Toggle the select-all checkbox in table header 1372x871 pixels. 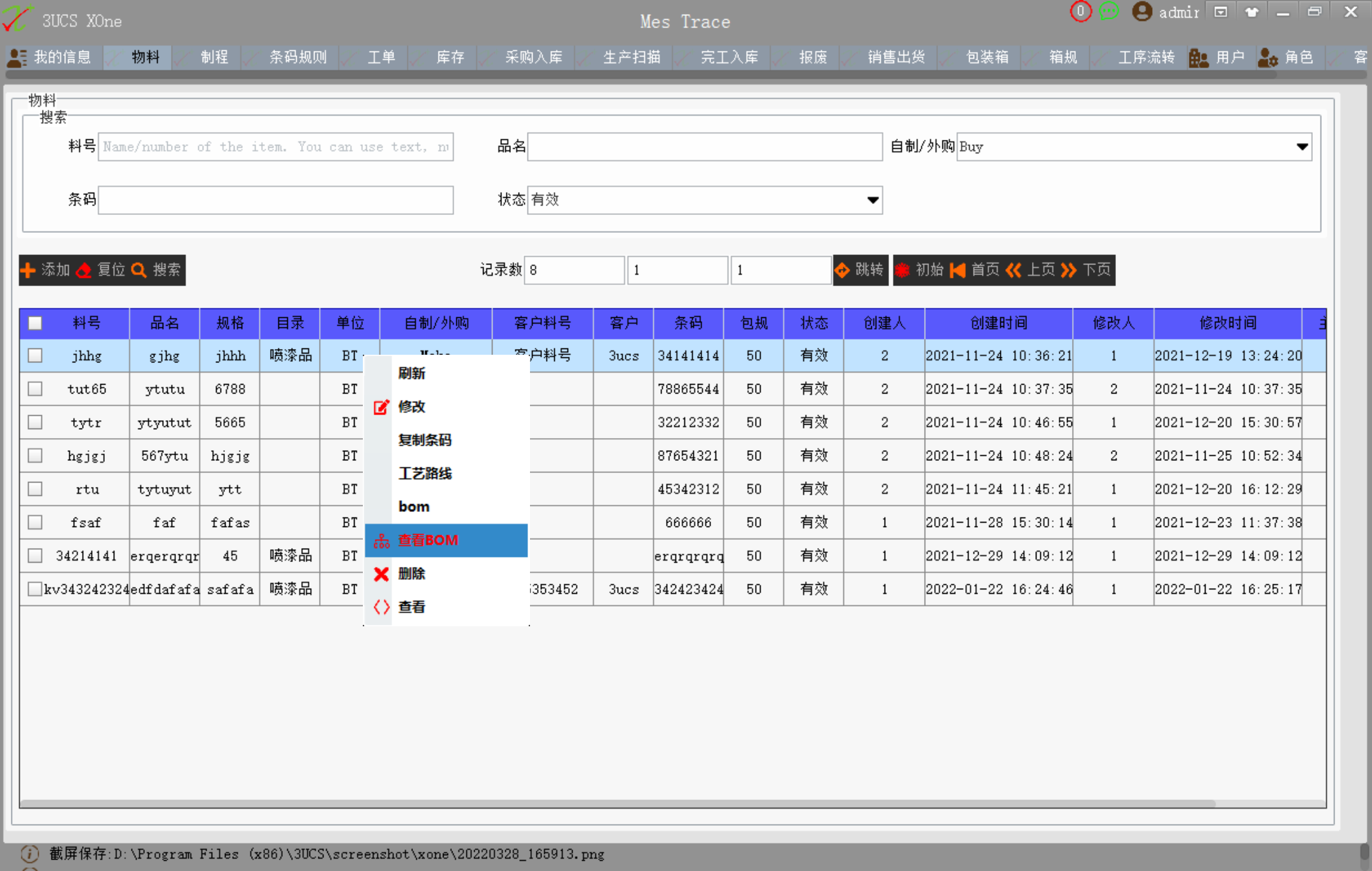pyautogui.click(x=35, y=323)
